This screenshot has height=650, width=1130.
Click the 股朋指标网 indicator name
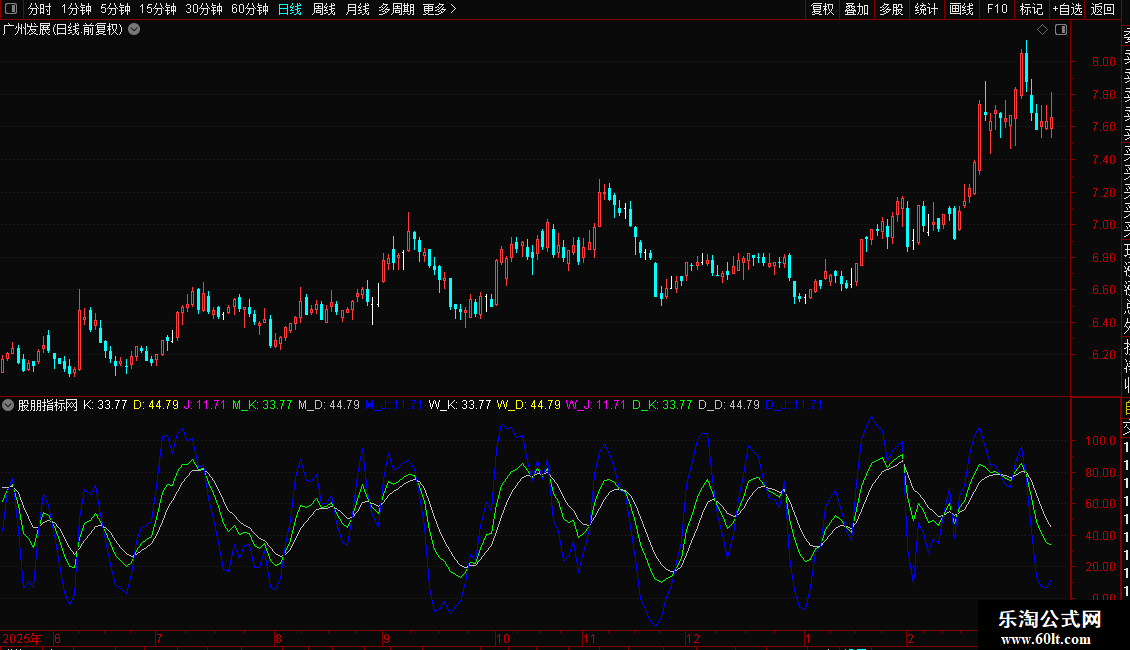tap(48, 405)
